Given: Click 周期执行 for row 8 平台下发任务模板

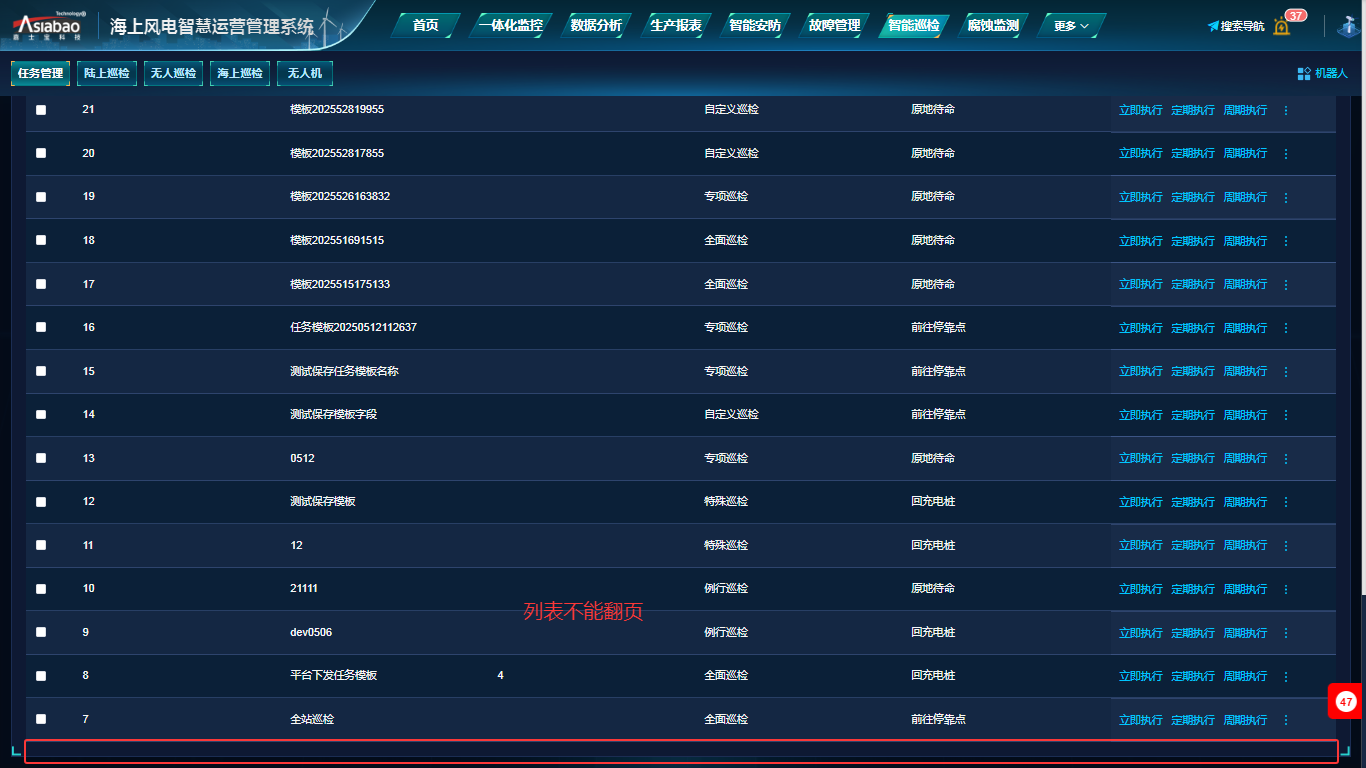Looking at the screenshot, I should coord(1244,676).
